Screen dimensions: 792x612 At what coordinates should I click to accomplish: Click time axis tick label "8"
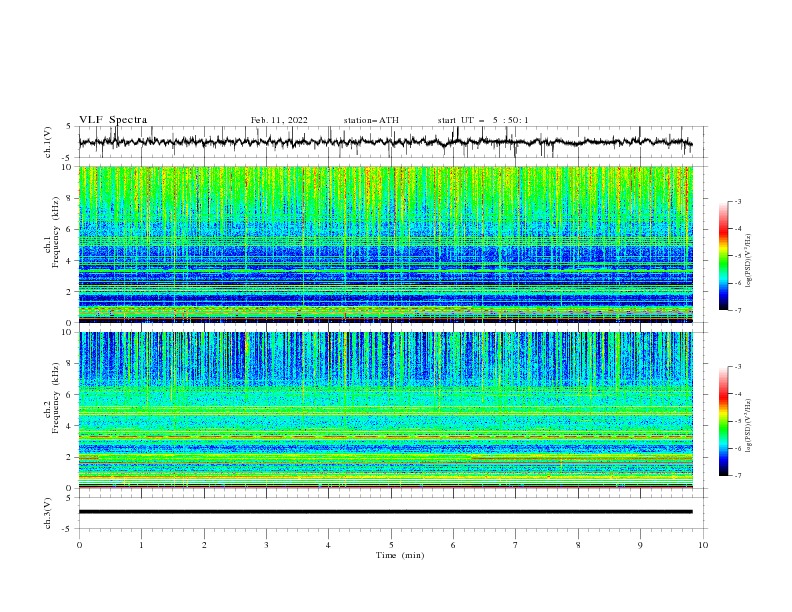pyautogui.click(x=578, y=545)
